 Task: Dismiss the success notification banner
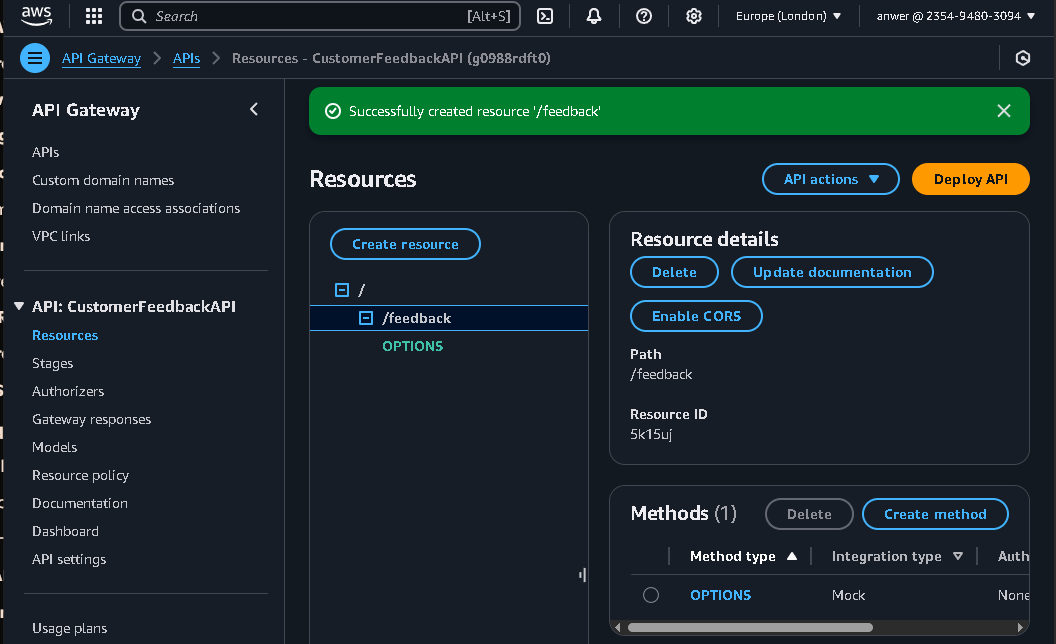1003,110
